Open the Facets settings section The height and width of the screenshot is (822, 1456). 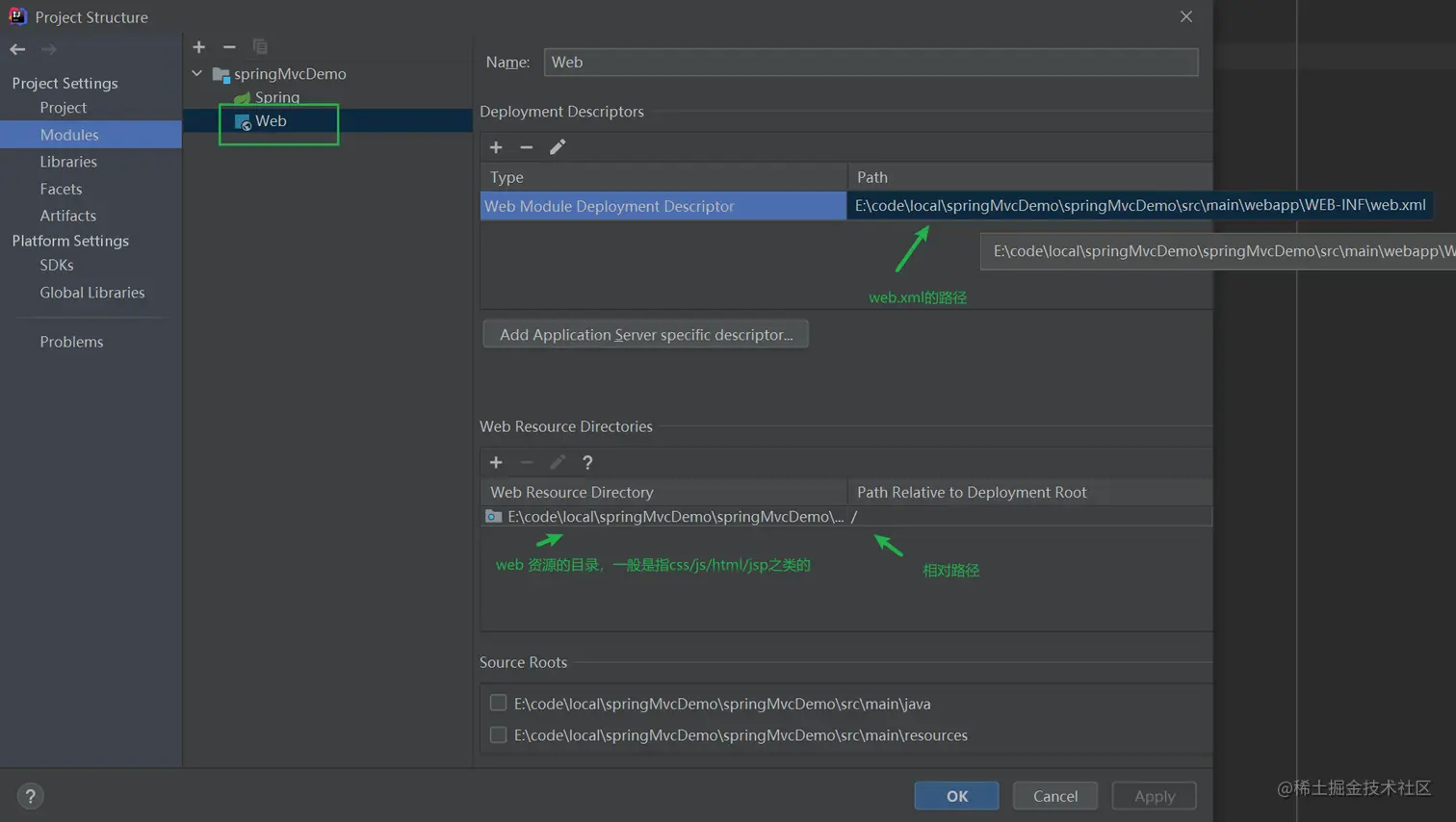pyautogui.click(x=61, y=189)
